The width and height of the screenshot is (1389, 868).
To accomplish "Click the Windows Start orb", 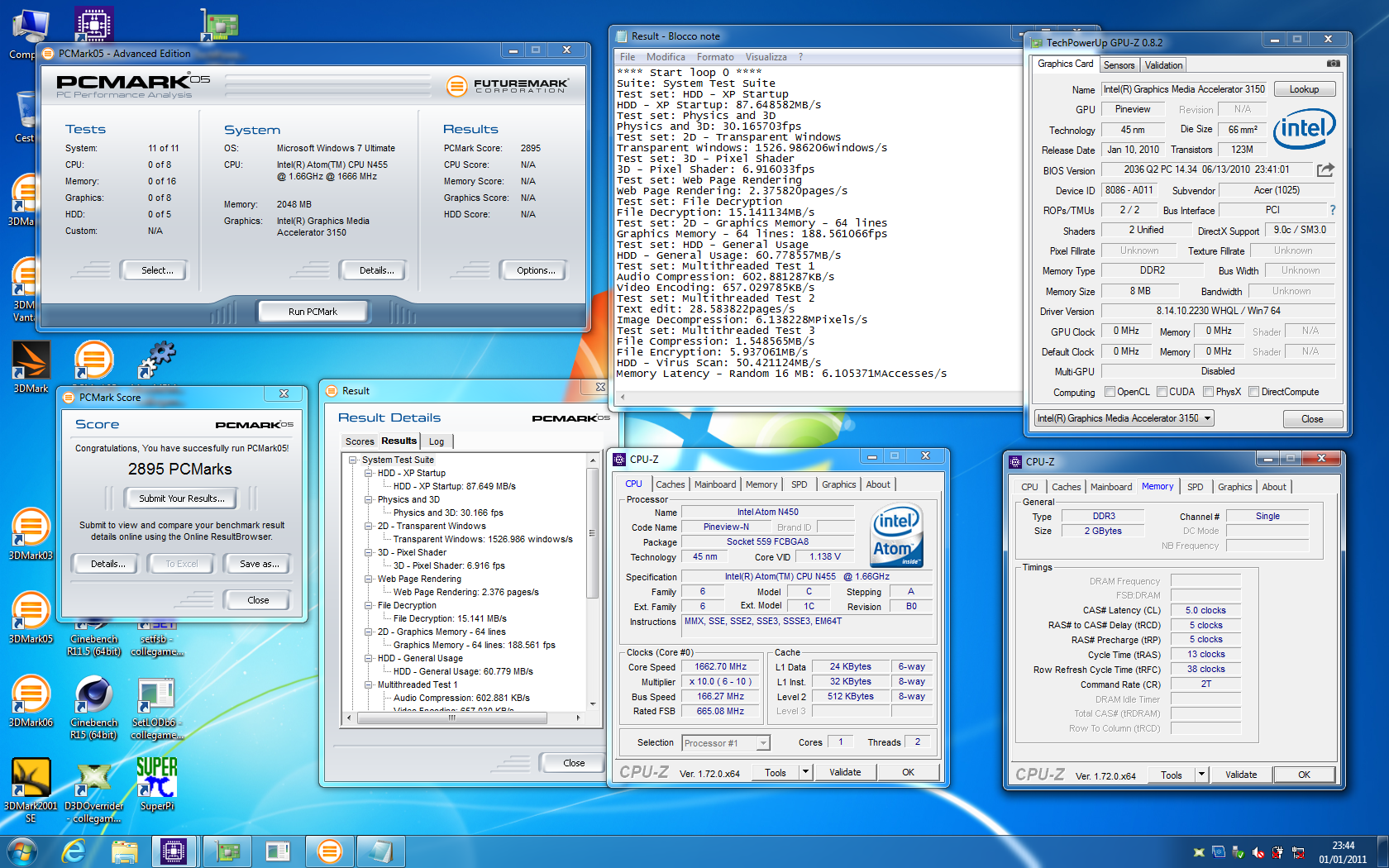I will pyautogui.click(x=21, y=851).
